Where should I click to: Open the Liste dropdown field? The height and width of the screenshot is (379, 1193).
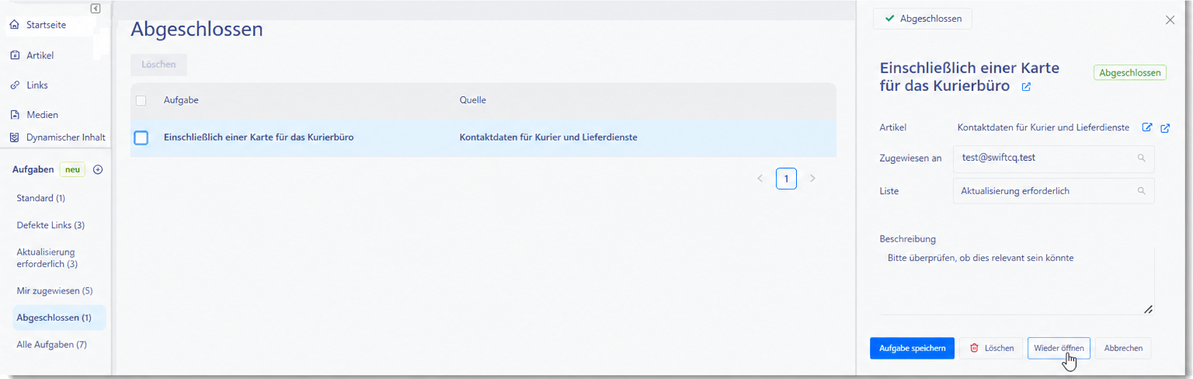(1053, 191)
